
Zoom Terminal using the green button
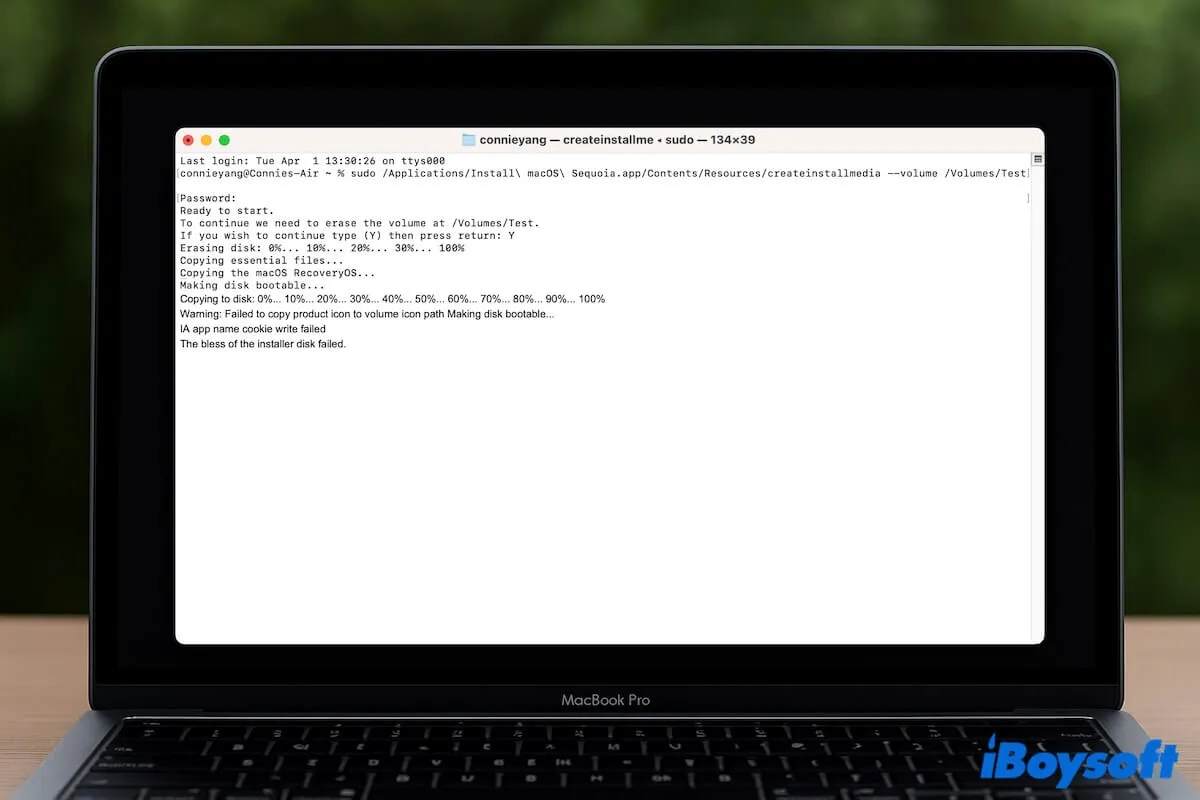click(x=224, y=140)
